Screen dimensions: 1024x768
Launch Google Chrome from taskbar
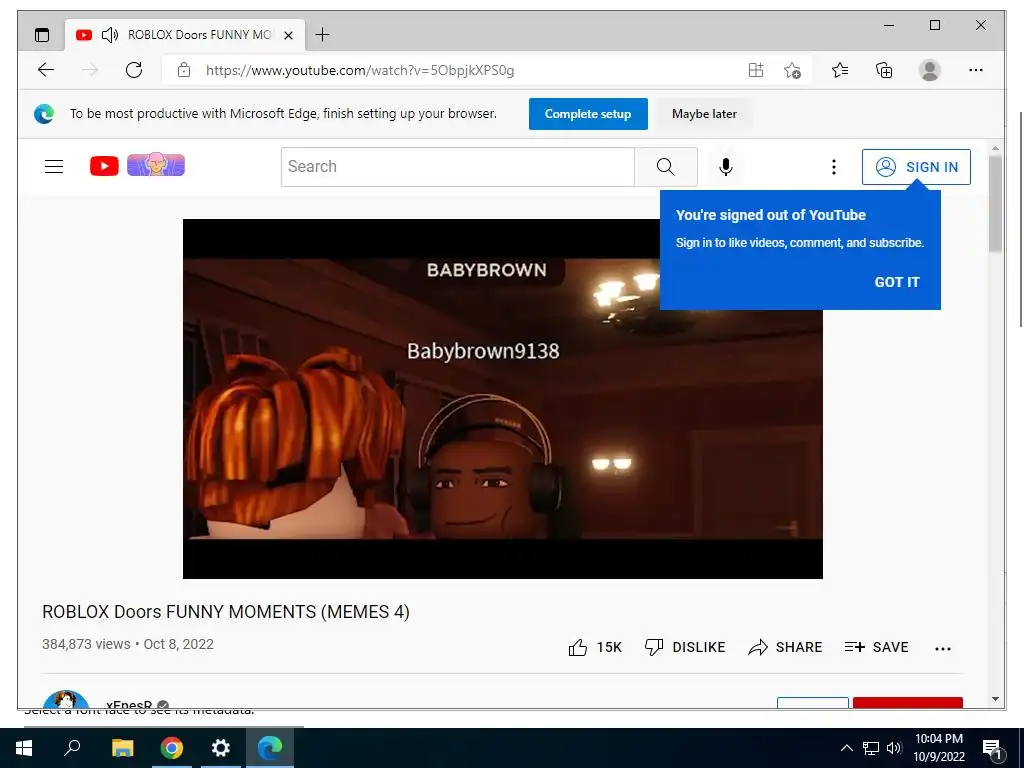172,748
